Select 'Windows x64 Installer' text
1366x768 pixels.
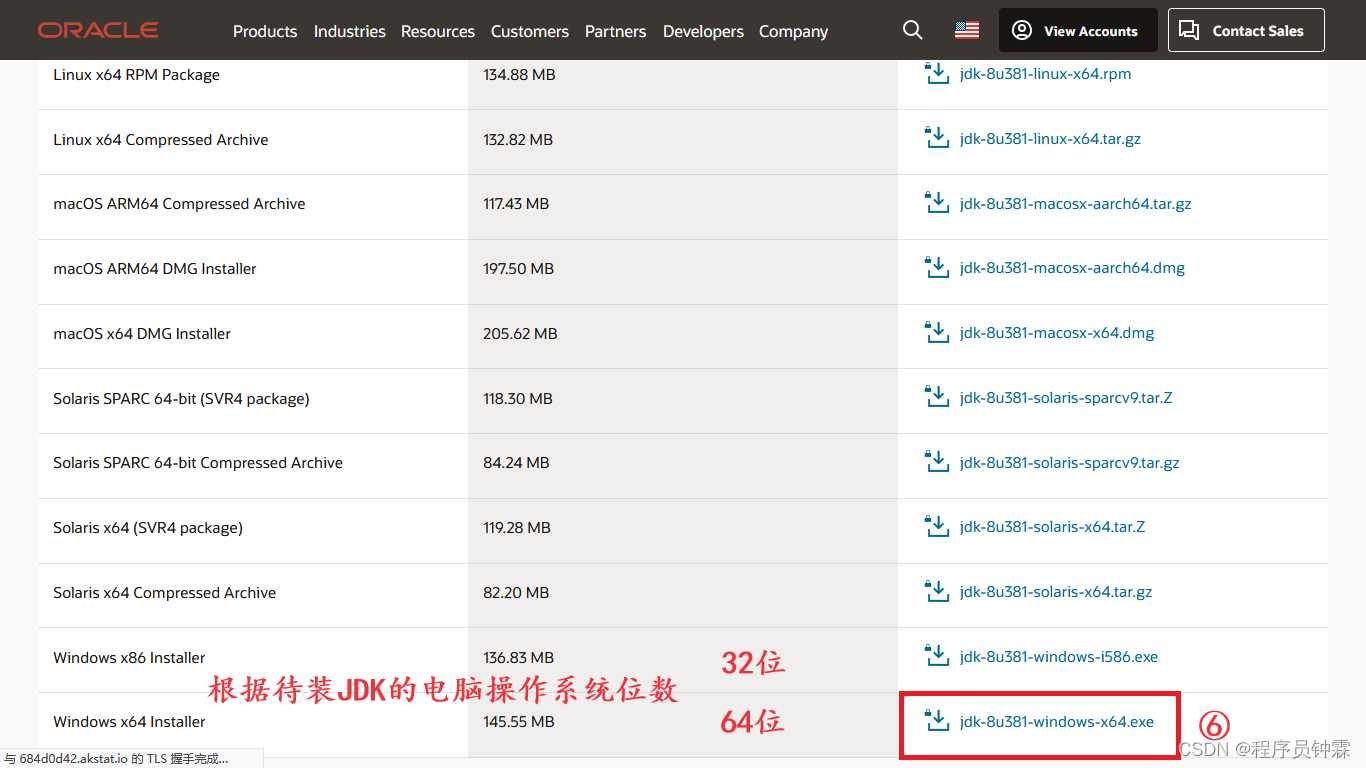tap(129, 722)
